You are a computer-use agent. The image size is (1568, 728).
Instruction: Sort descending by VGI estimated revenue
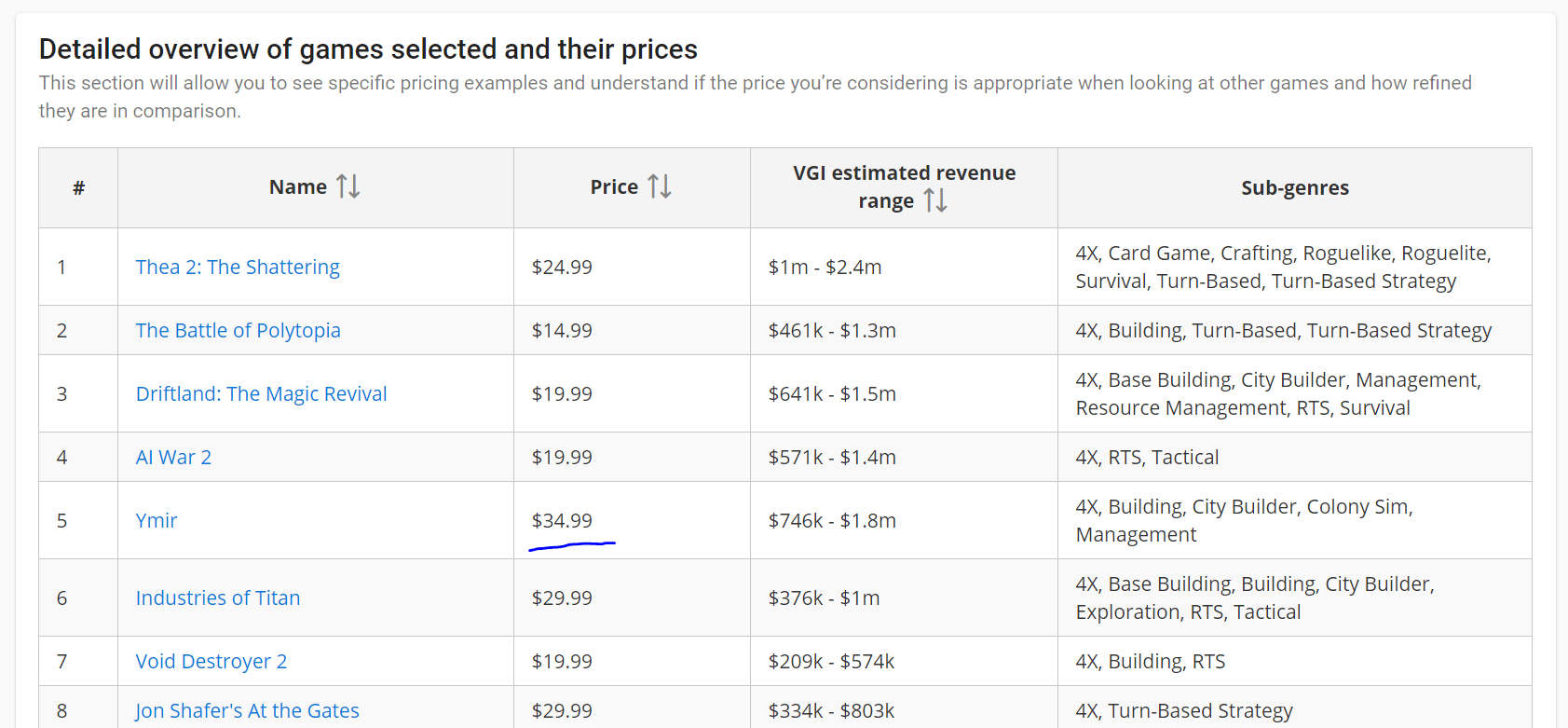click(944, 200)
